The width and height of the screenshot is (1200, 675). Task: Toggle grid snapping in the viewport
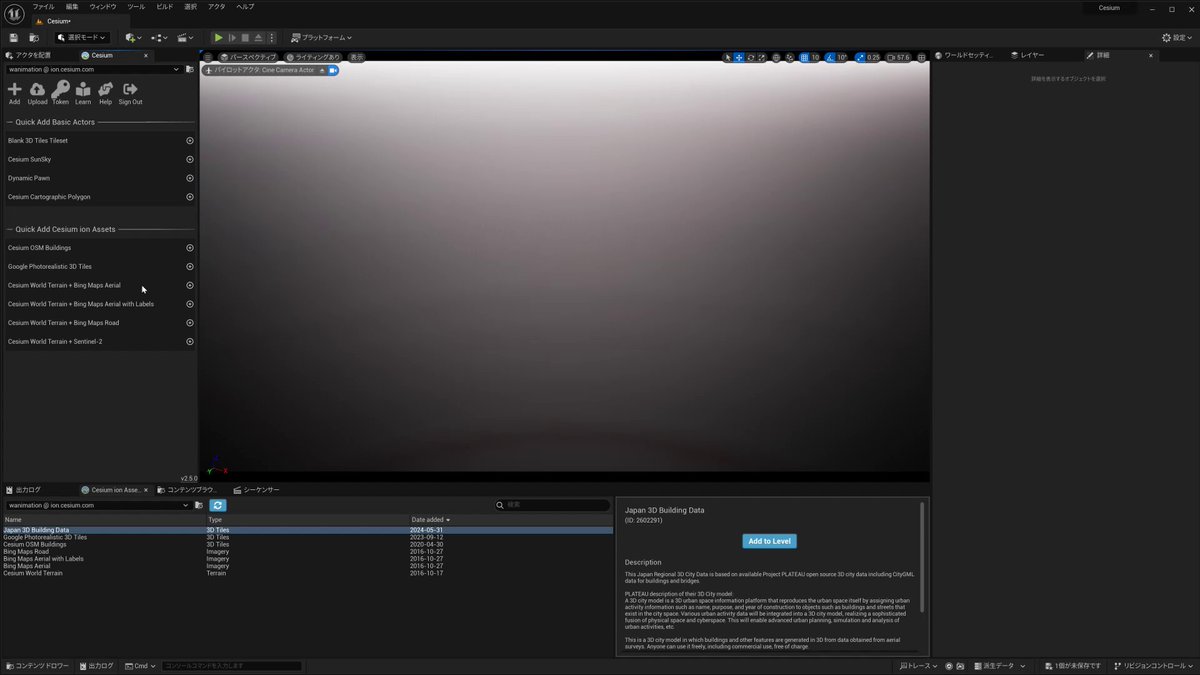tap(804, 57)
